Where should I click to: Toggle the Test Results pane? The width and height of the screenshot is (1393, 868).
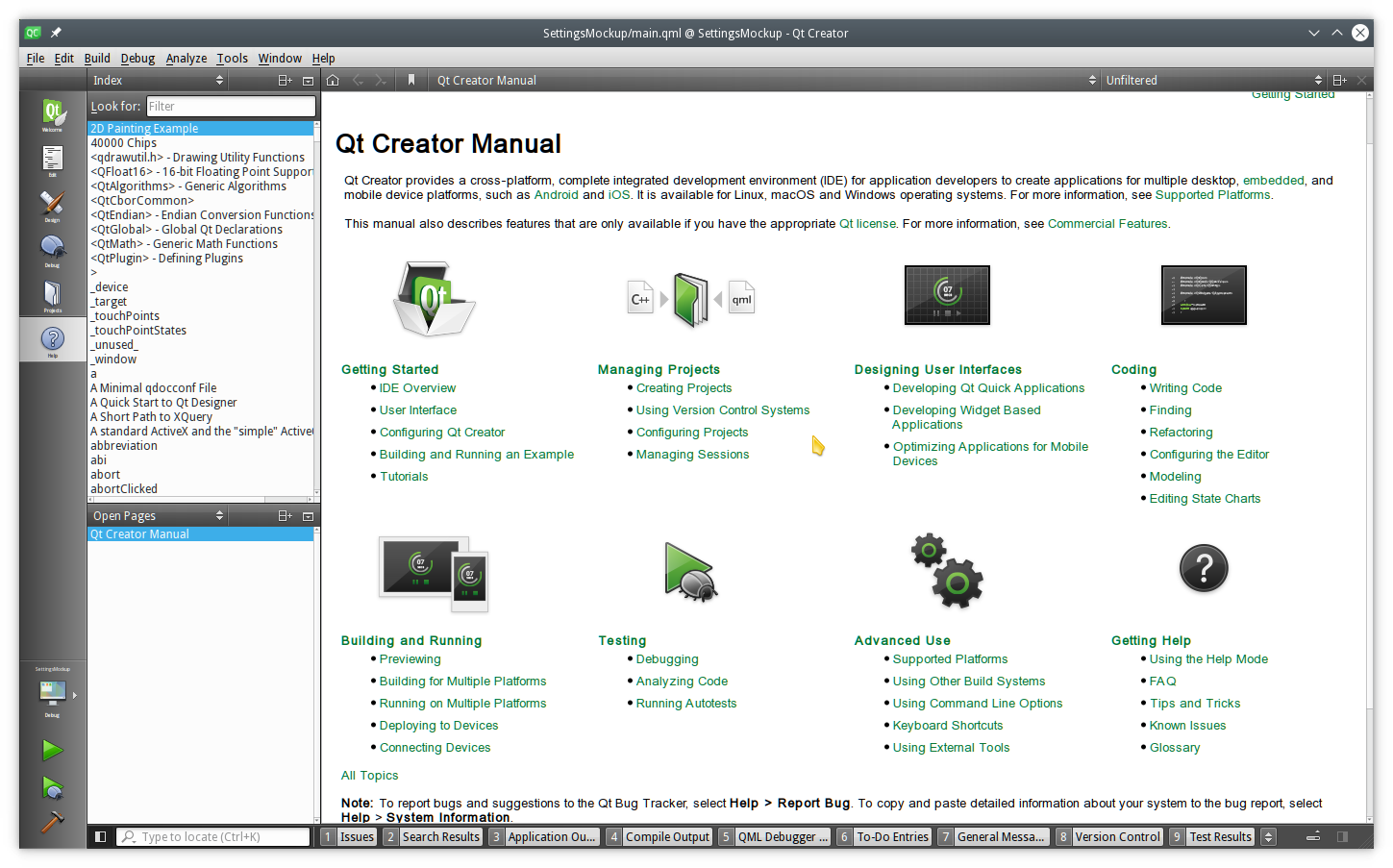1211,837
